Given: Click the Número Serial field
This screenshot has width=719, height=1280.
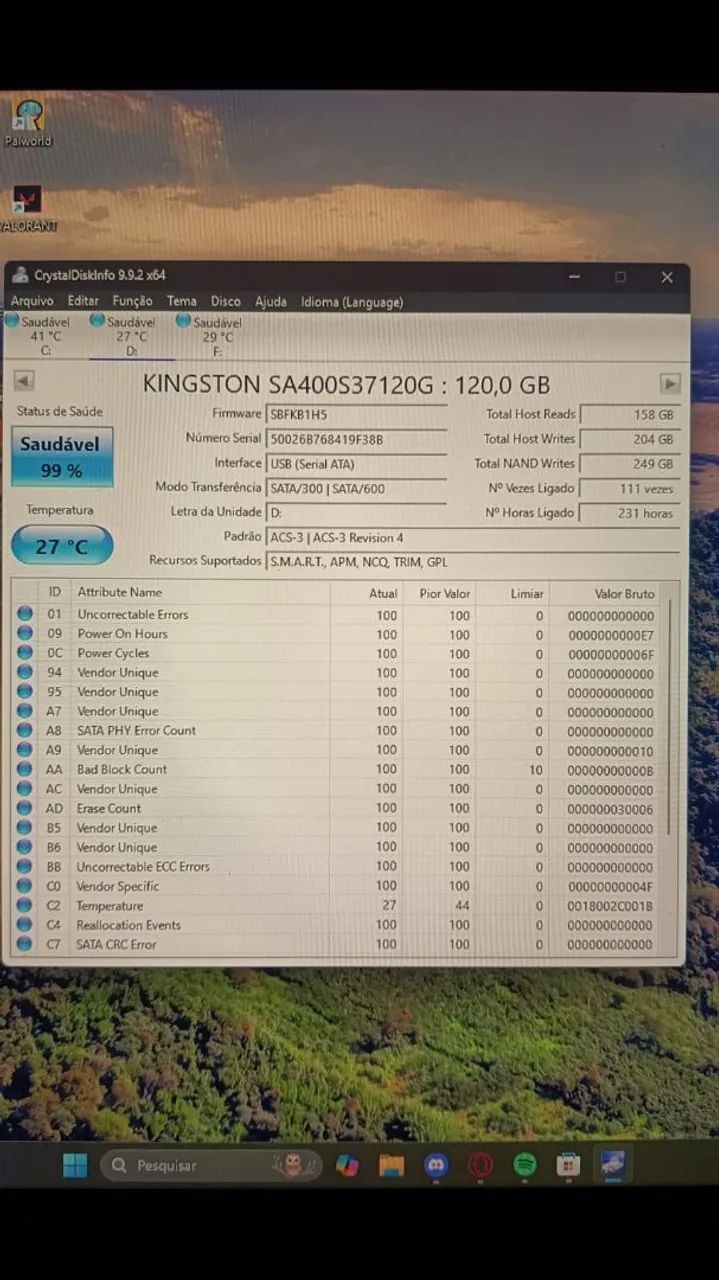Looking at the screenshot, I should click(356, 439).
